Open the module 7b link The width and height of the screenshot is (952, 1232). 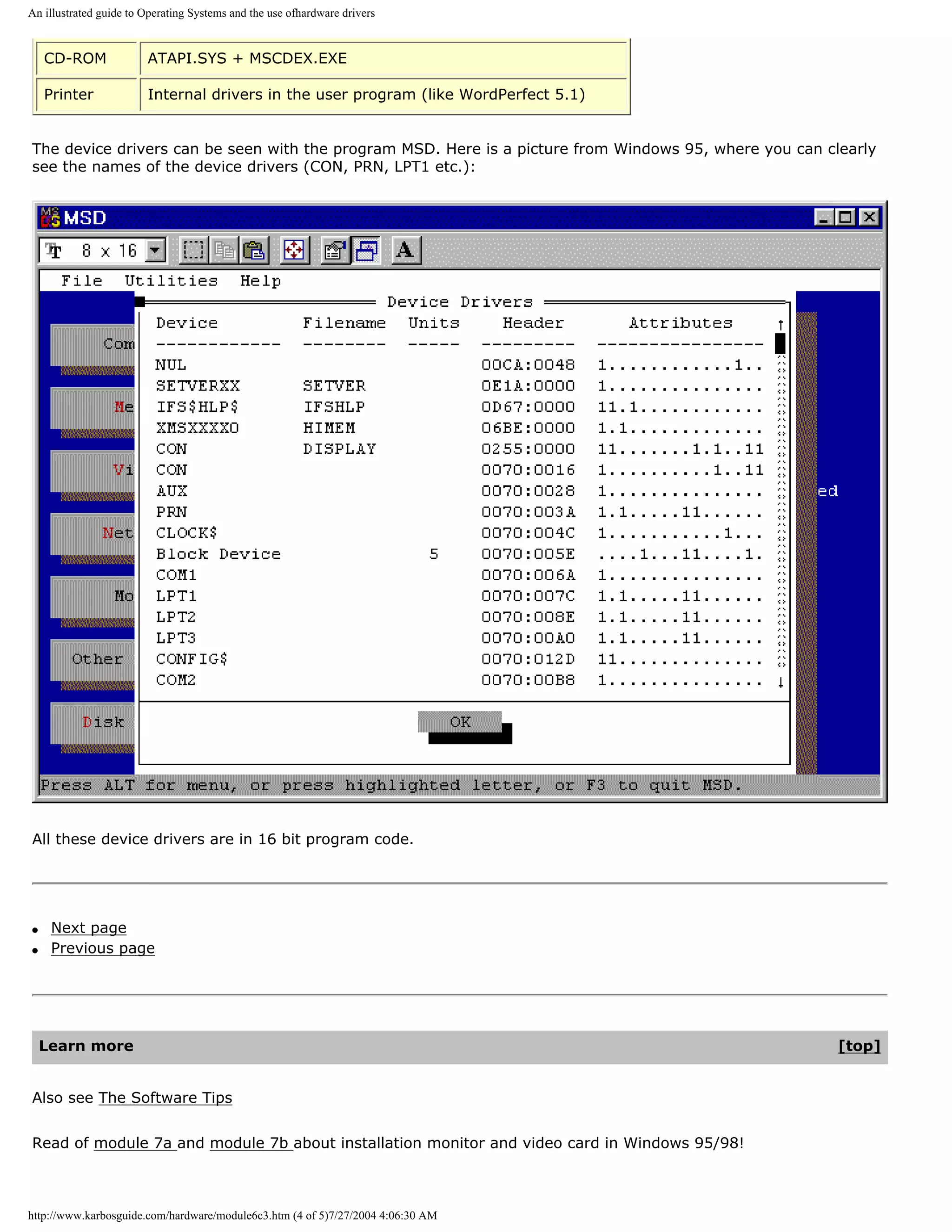(251, 1143)
